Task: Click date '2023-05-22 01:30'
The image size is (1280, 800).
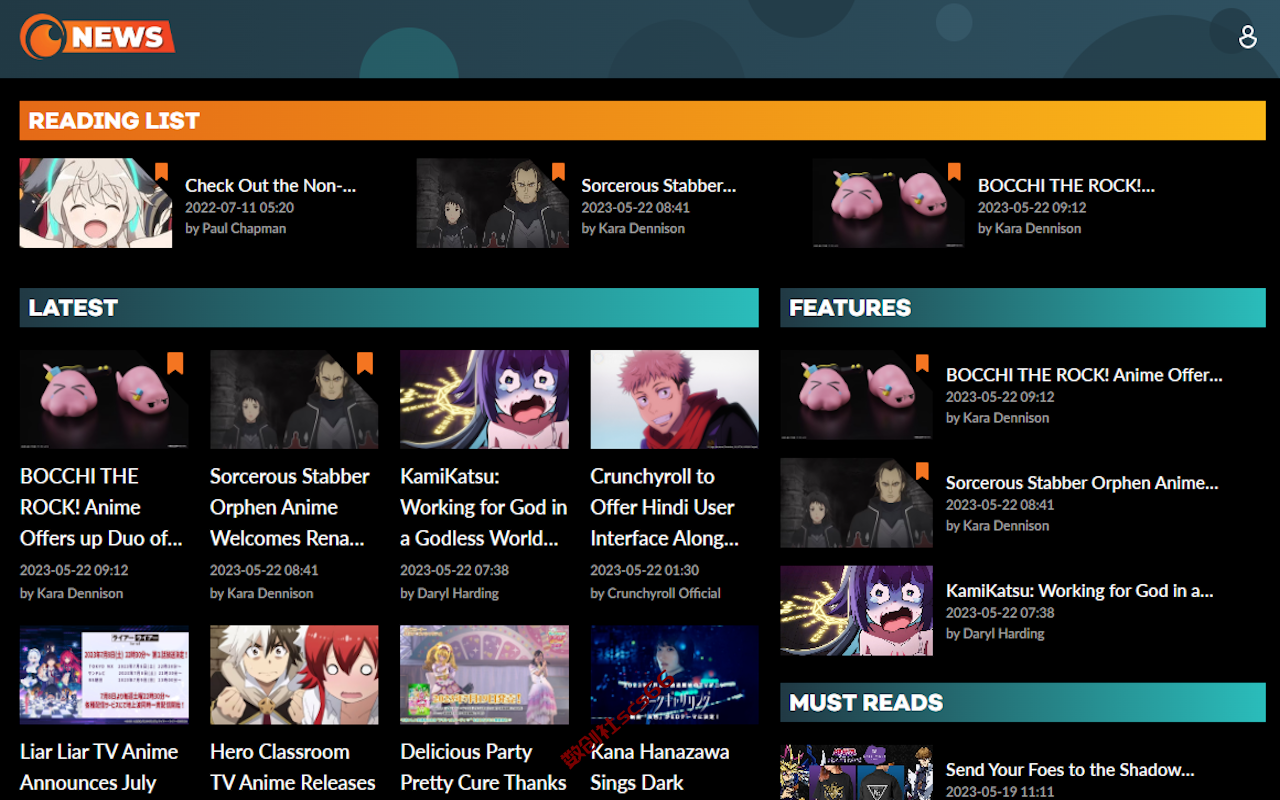Action: point(644,570)
